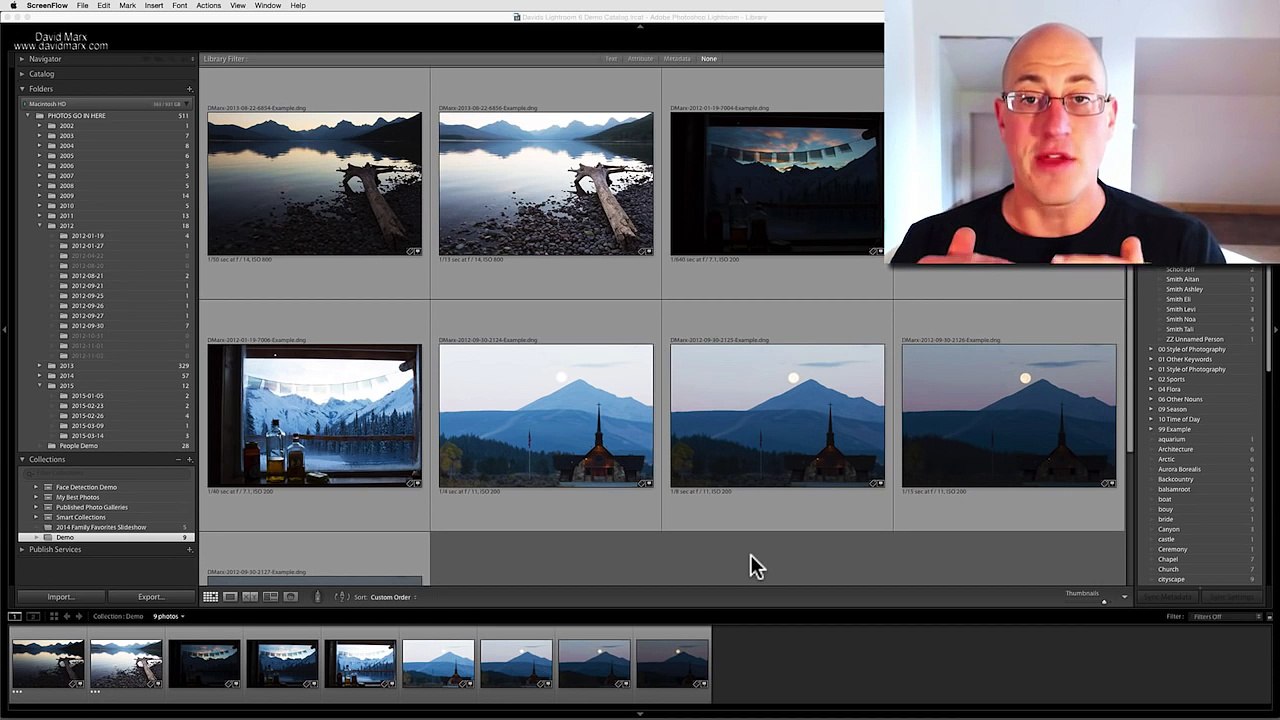Click the Sync Metadata button
1280x720 pixels.
point(1166,597)
